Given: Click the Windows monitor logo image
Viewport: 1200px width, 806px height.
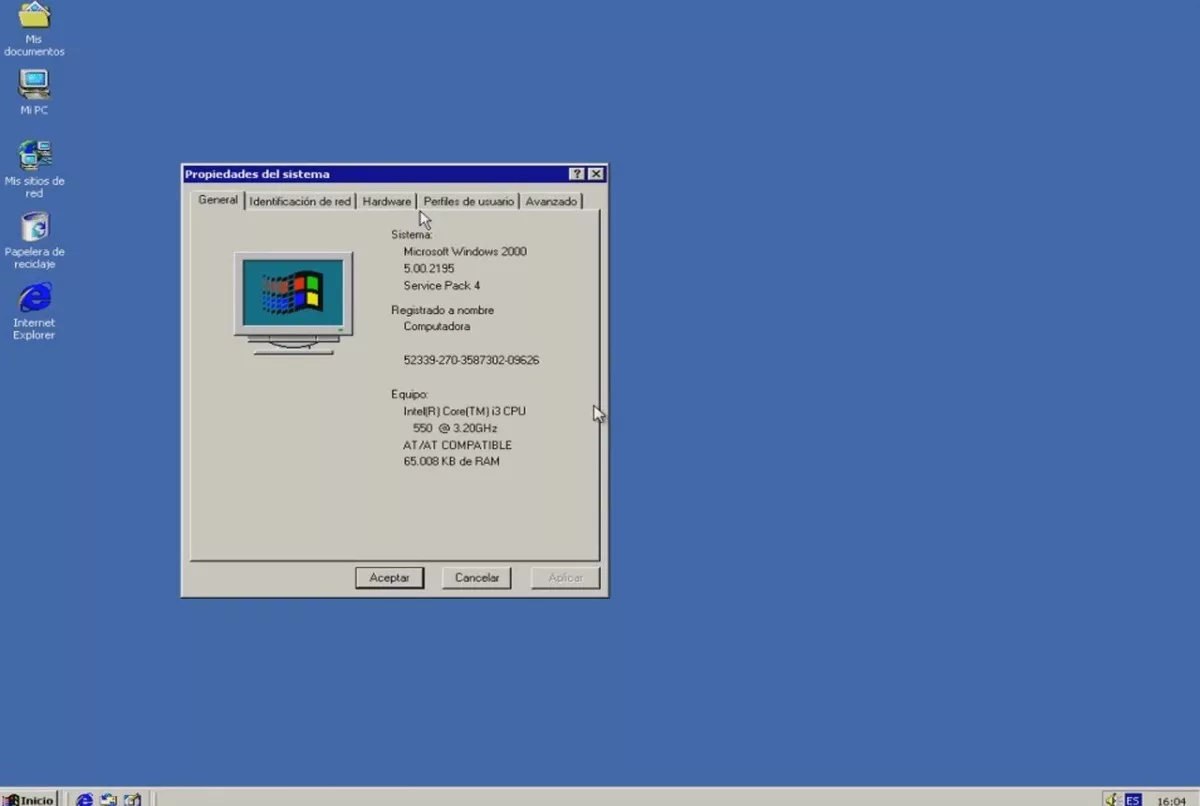Looking at the screenshot, I should pos(293,303).
